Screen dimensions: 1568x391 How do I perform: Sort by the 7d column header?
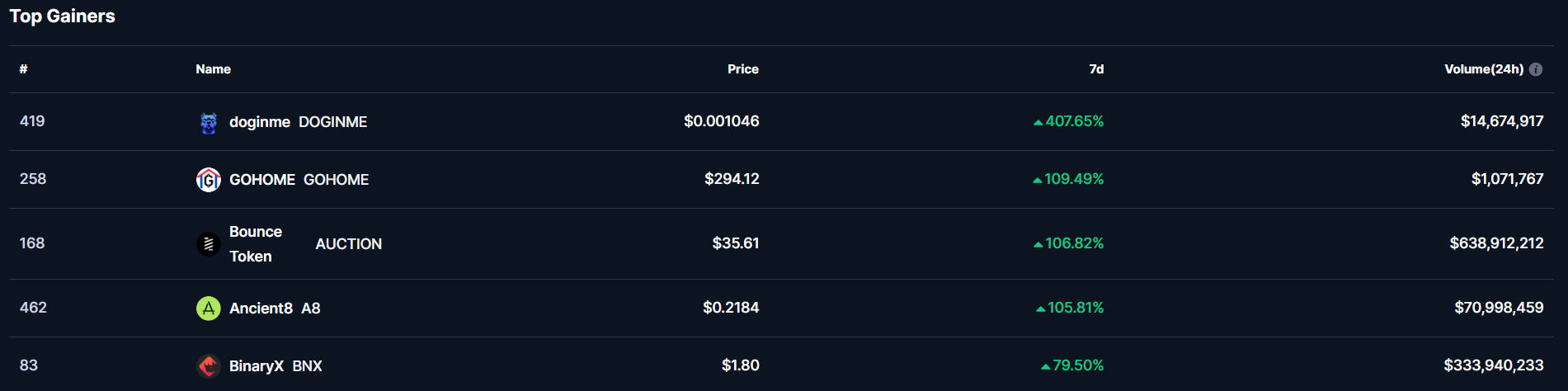[x=1096, y=69]
